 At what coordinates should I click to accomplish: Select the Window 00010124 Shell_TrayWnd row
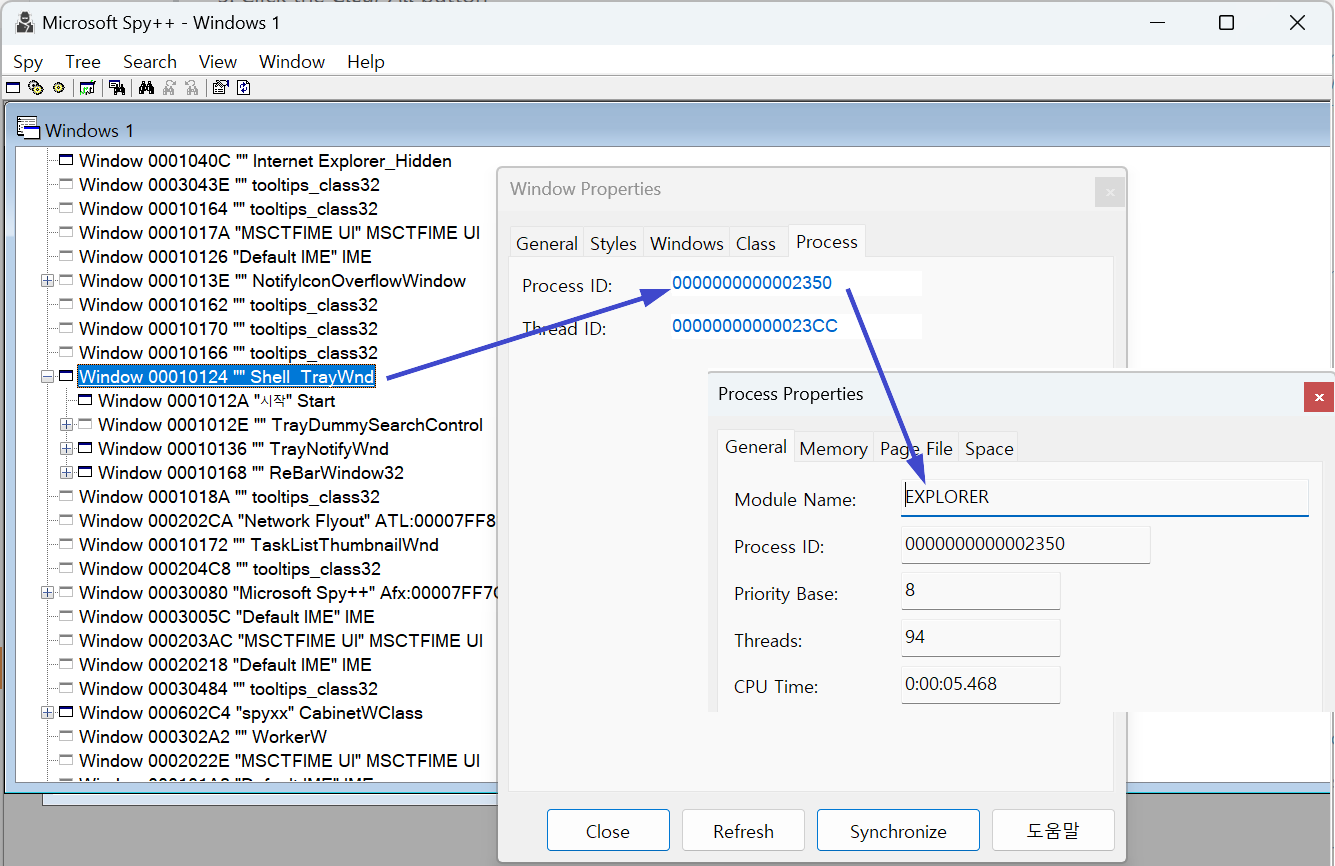click(x=226, y=377)
